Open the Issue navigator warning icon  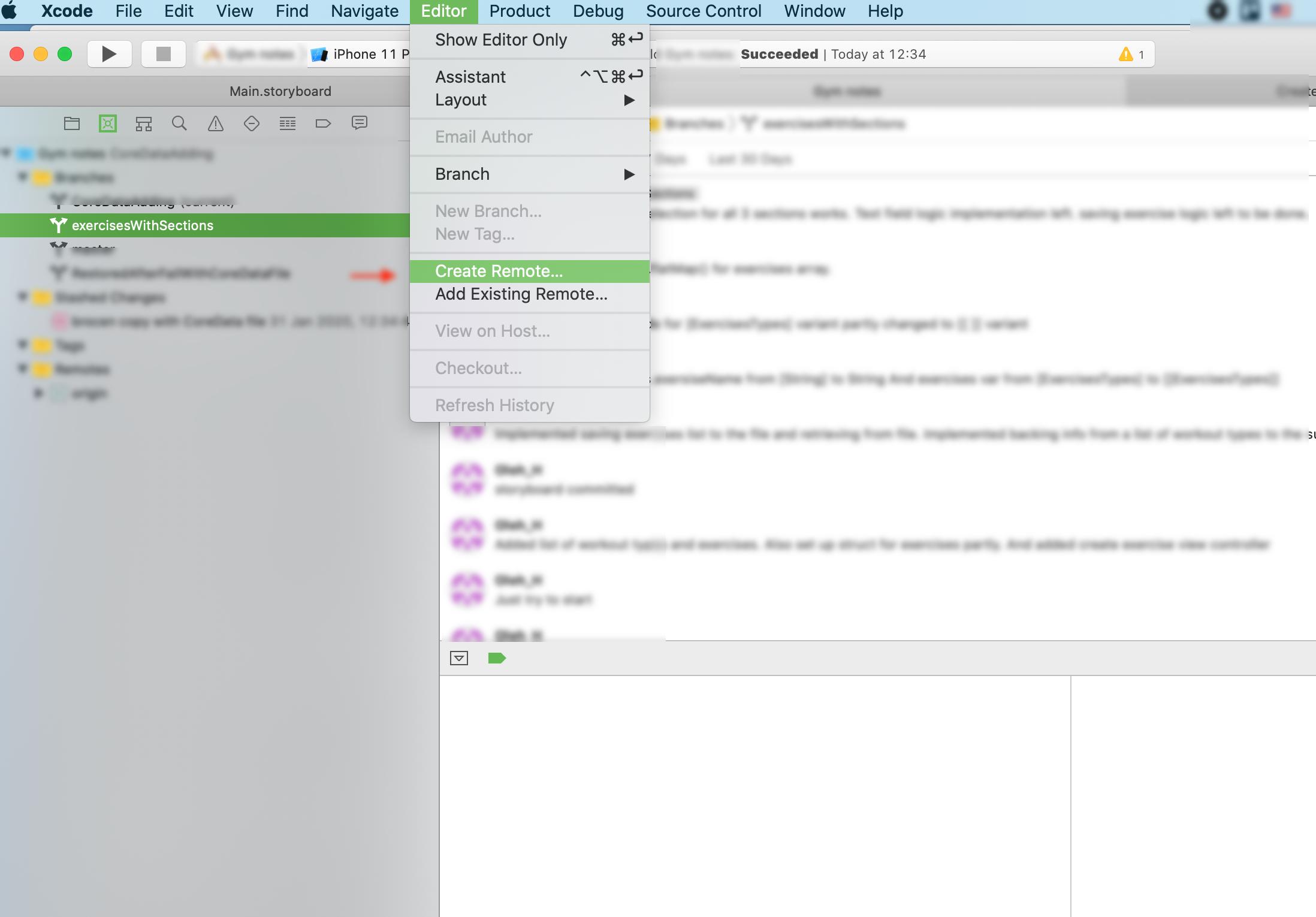(216, 123)
